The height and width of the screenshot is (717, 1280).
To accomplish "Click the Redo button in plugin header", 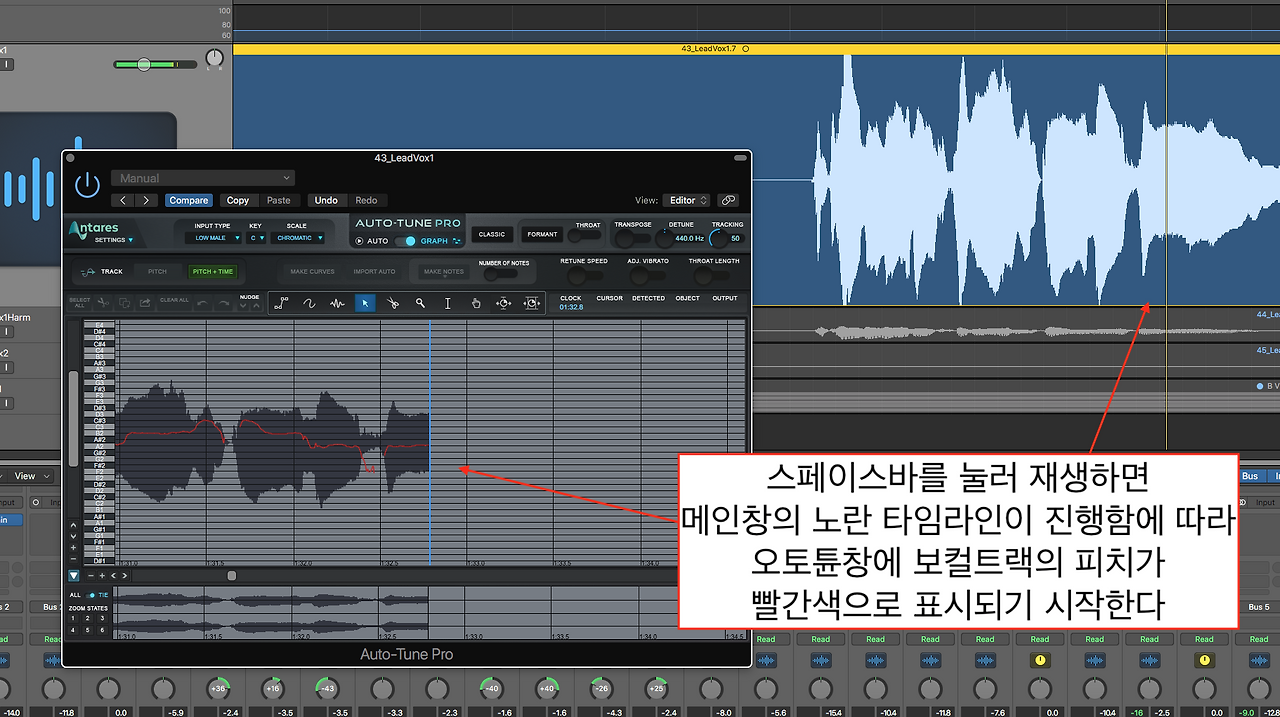I will coord(366,200).
